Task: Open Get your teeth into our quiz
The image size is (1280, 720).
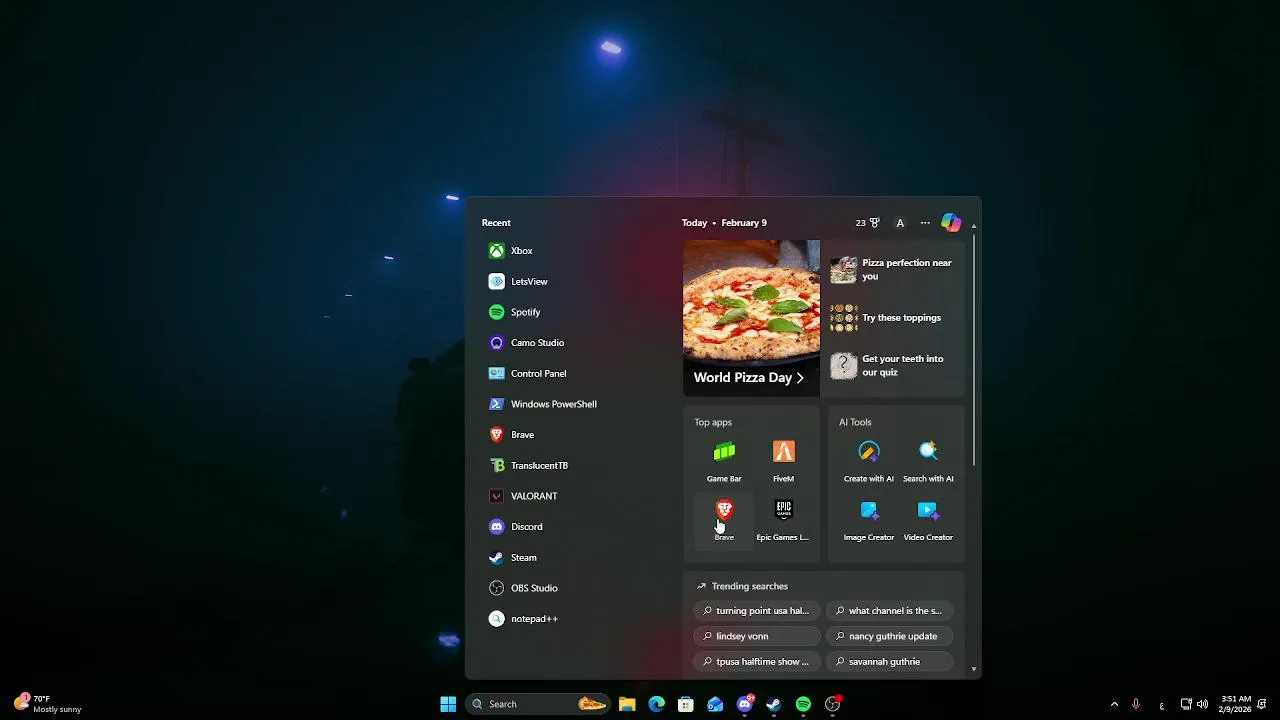Action: coord(893,365)
